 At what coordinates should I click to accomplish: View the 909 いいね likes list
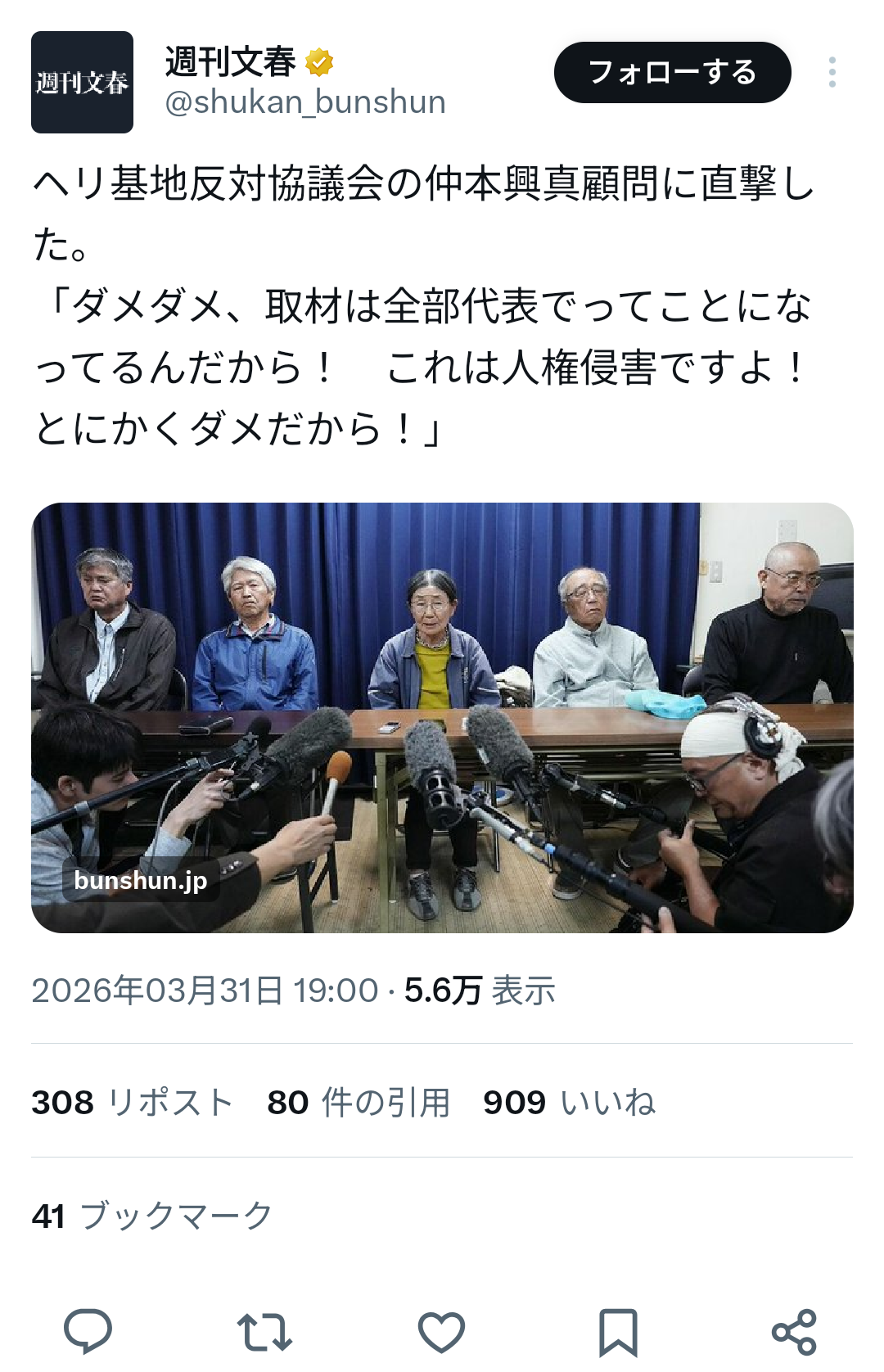[570, 1102]
